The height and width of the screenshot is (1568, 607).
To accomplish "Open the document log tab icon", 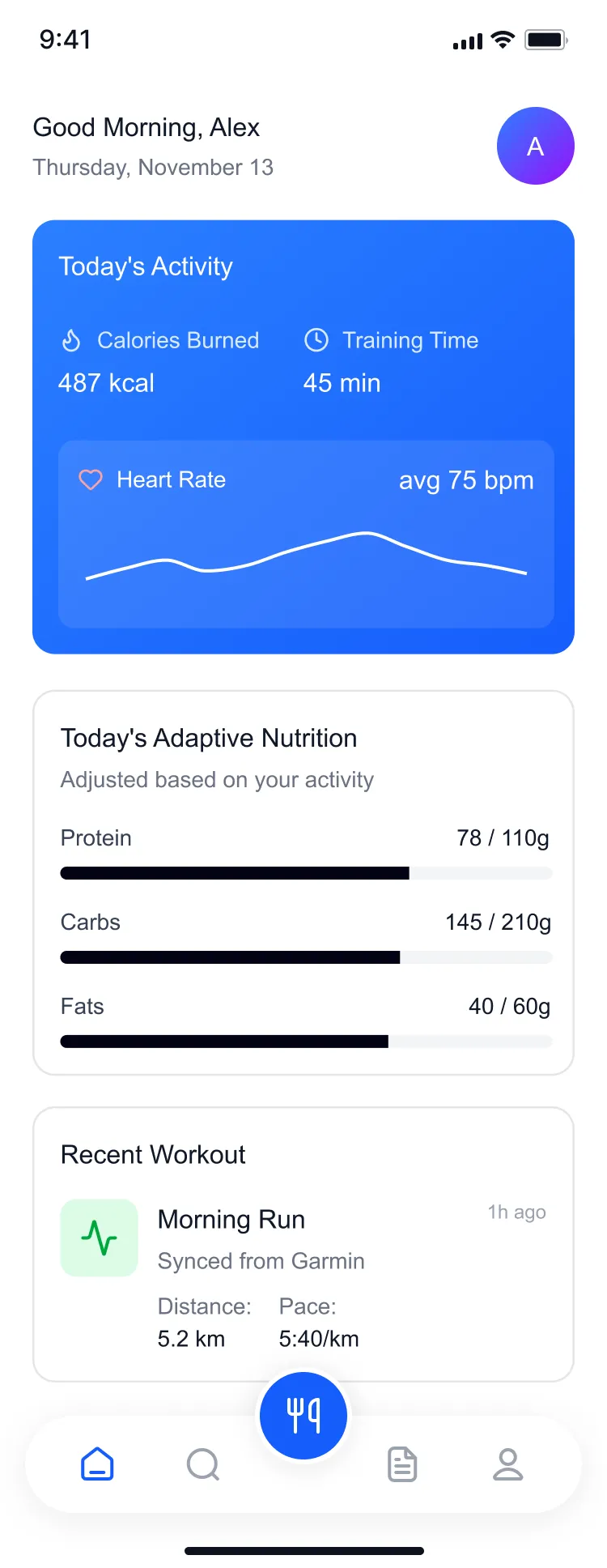I will click(402, 1464).
